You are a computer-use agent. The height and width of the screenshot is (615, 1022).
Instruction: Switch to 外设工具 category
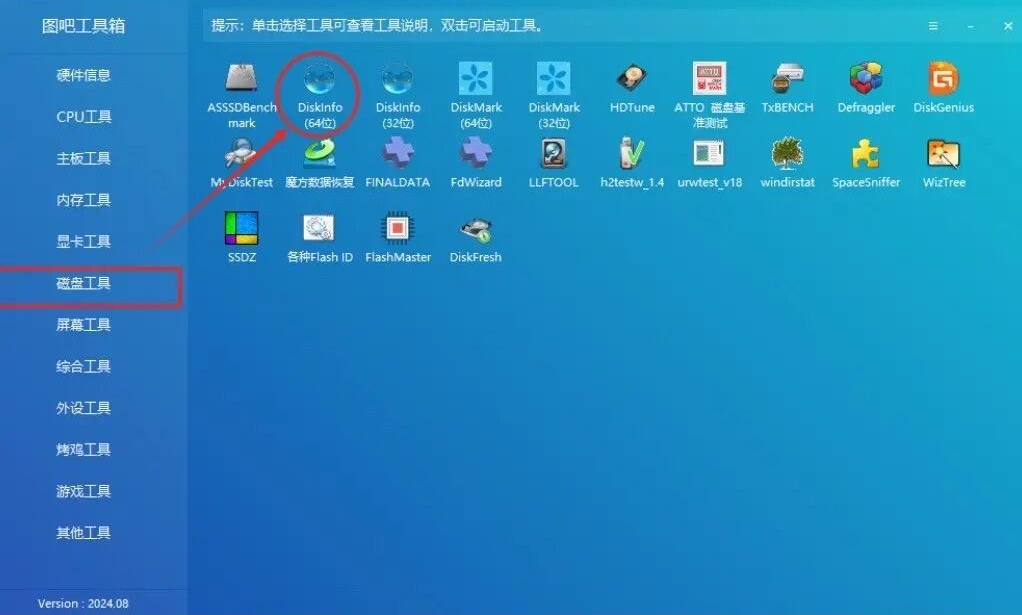coord(83,408)
